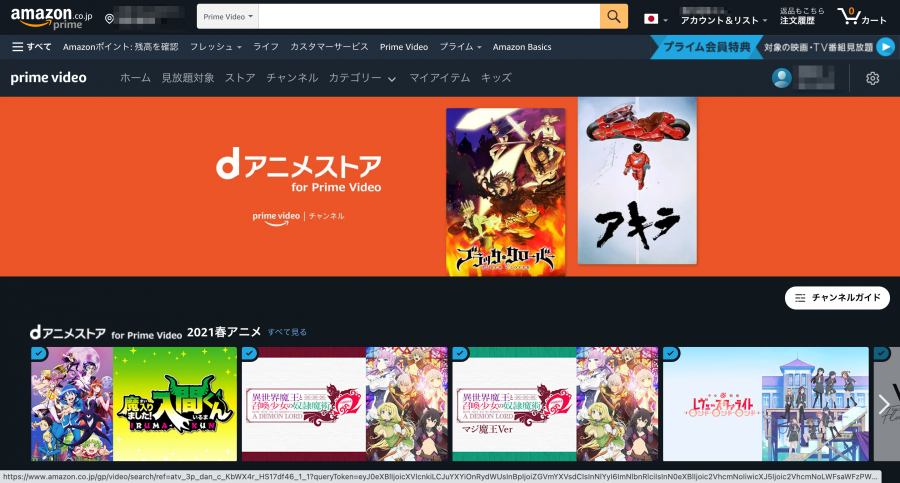Open the 見放題対象 tab
900x483 pixels.
pos(188,78)
